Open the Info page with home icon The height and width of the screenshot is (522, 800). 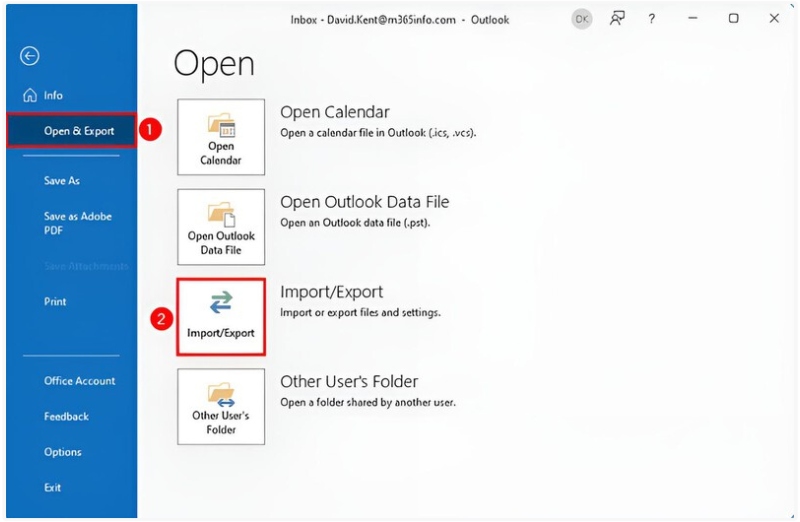44,96
